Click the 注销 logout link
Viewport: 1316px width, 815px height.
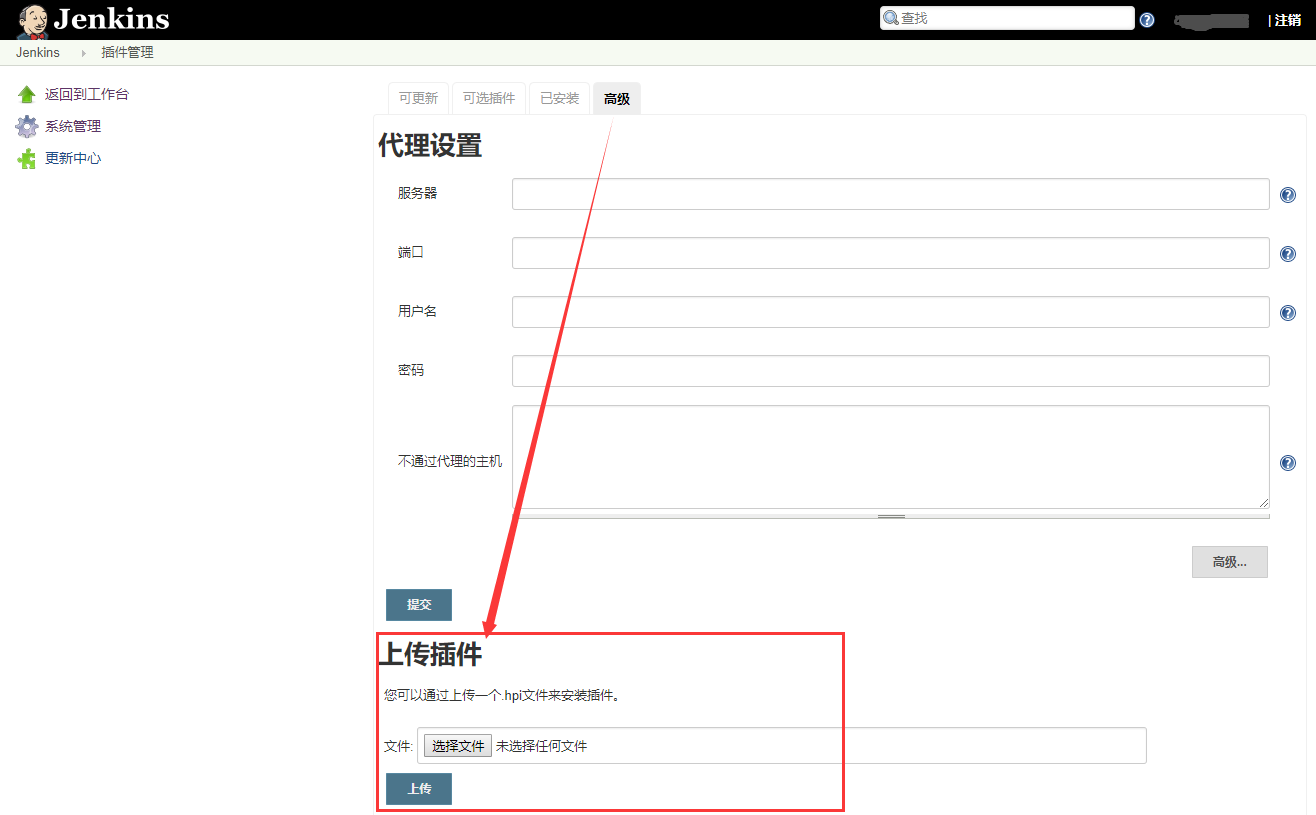tap(1288, 20)
